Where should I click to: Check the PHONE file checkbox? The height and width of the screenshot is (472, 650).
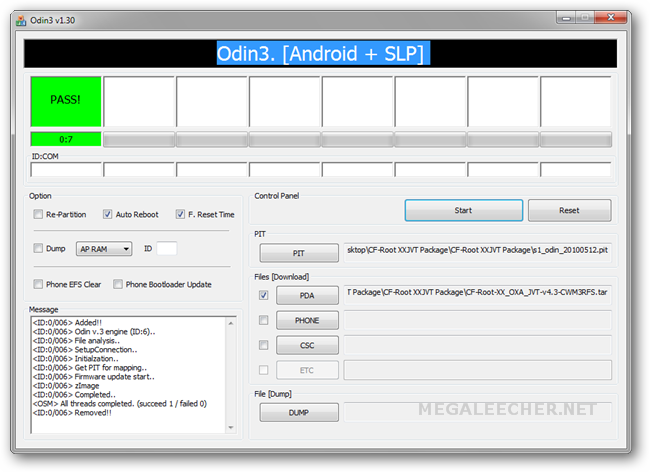point(264,320)
